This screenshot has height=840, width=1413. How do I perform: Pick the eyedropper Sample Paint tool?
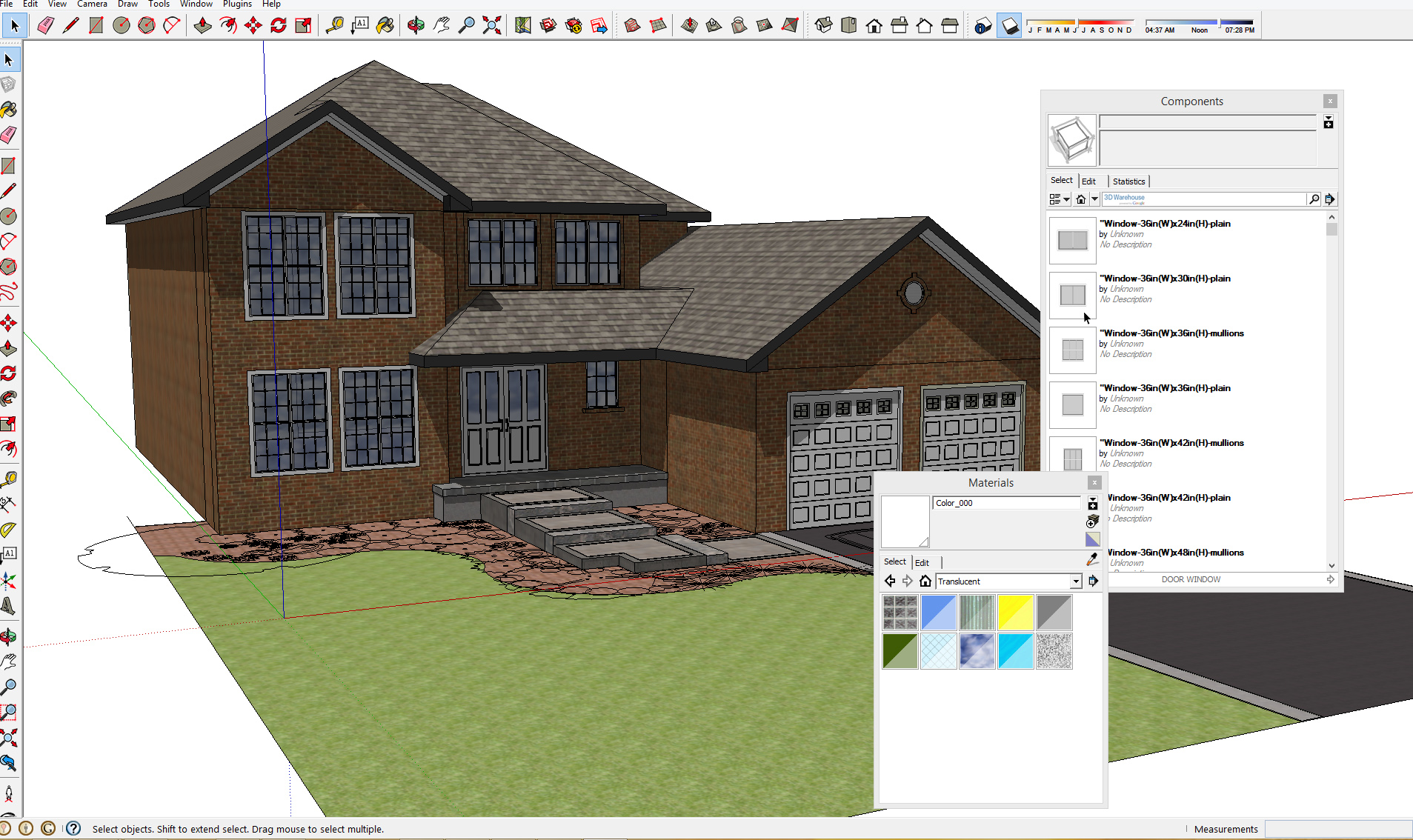[1092, 559]
